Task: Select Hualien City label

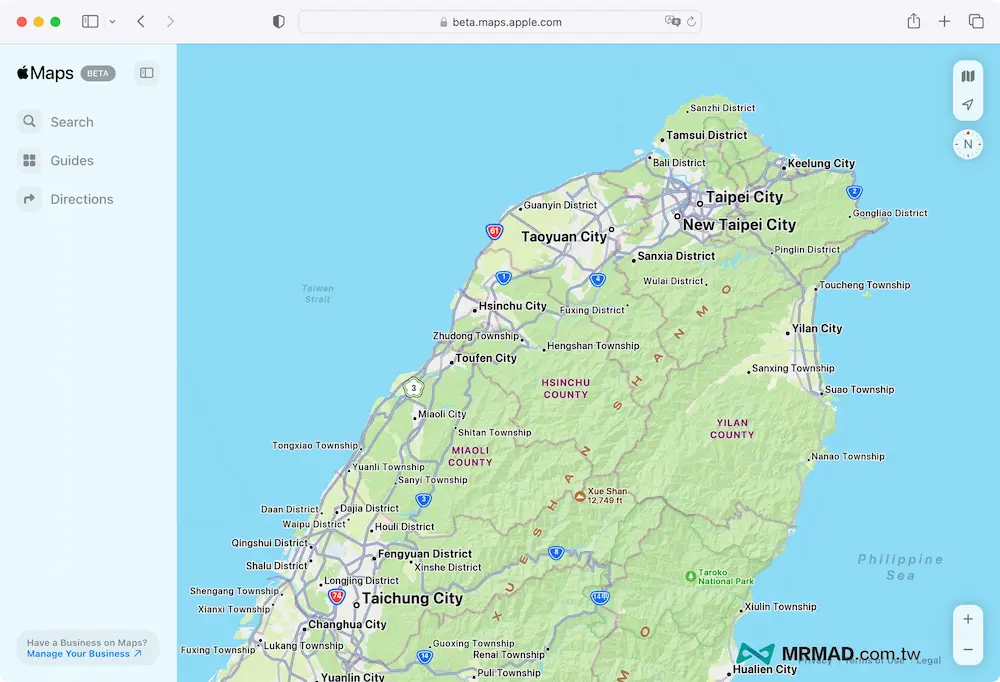Action: 764,669
